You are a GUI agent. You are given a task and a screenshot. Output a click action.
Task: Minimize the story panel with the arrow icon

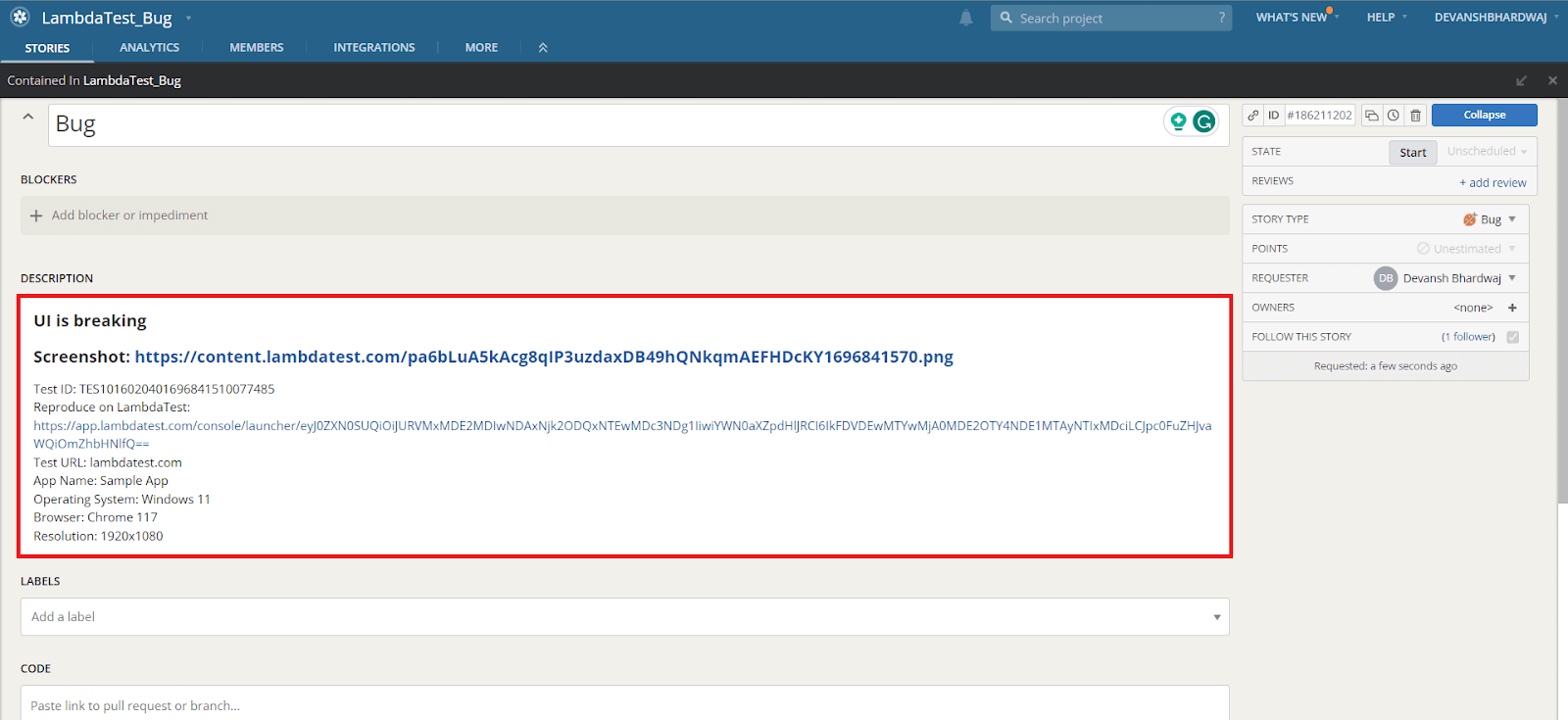pos(1521,80)
